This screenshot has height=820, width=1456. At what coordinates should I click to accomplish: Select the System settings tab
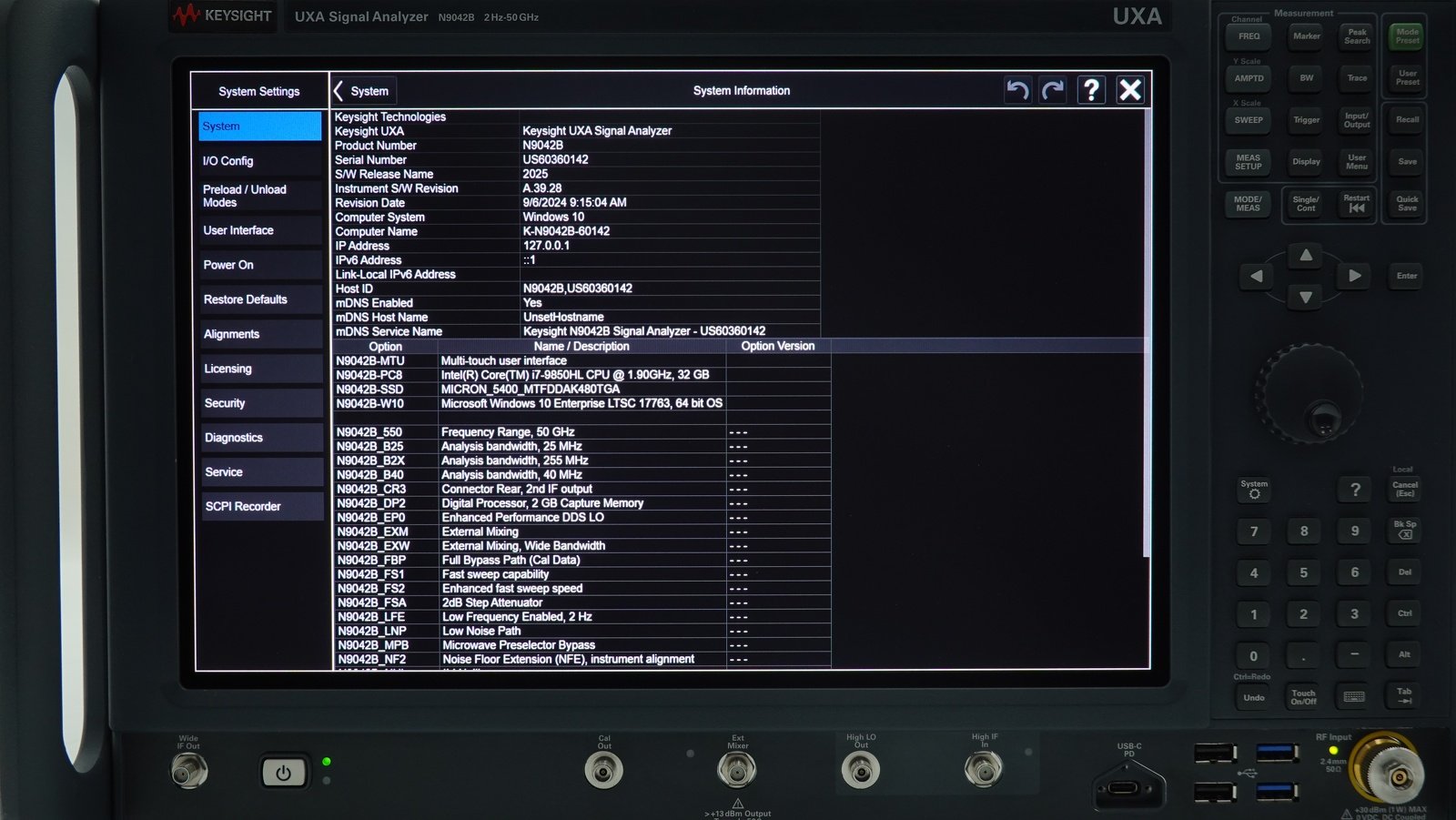click(260, 127)
